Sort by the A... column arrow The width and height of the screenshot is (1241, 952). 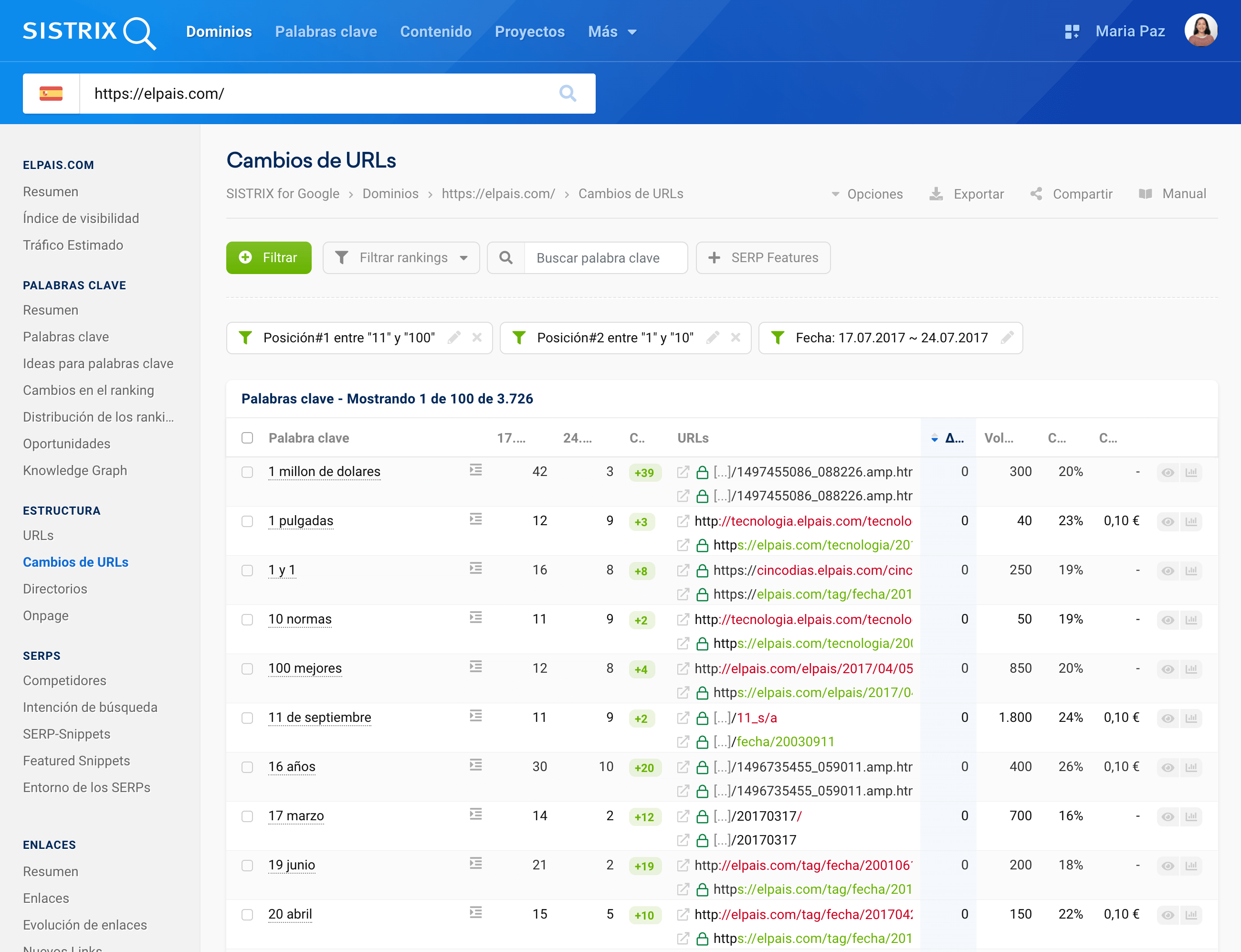click(935, 438)
